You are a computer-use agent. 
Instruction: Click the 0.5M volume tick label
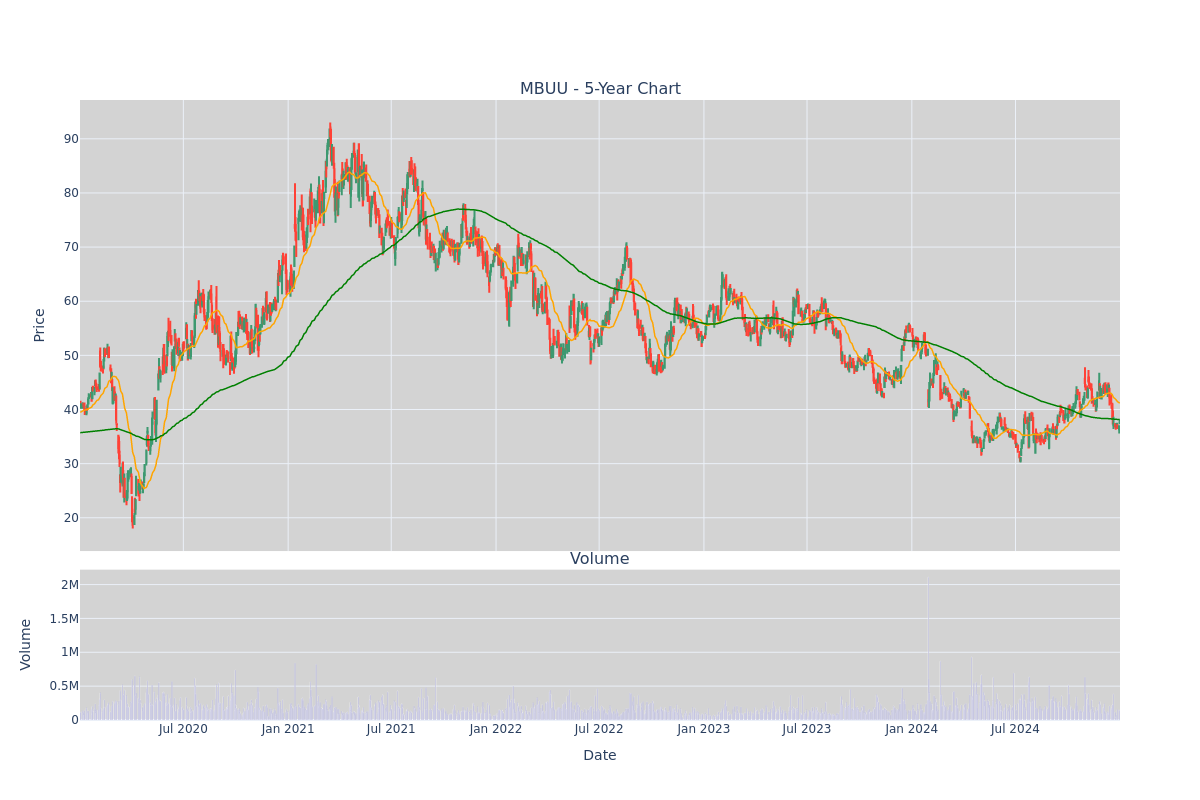(63, 686)
